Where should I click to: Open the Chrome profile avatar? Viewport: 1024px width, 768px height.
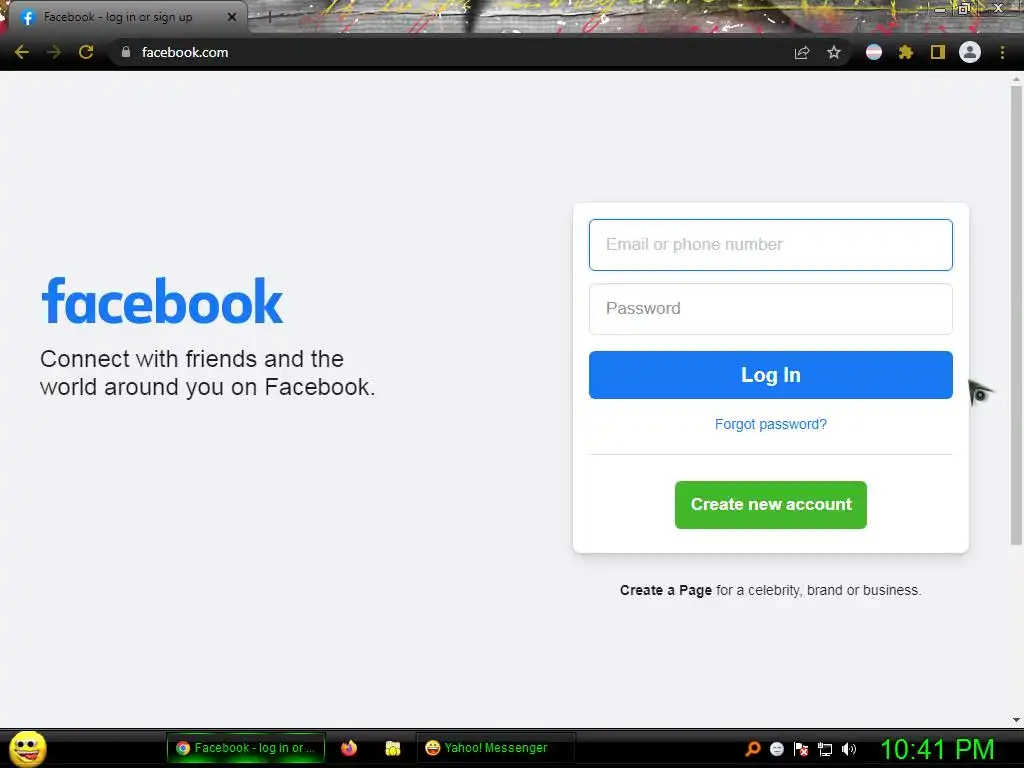tap(970, 52)
